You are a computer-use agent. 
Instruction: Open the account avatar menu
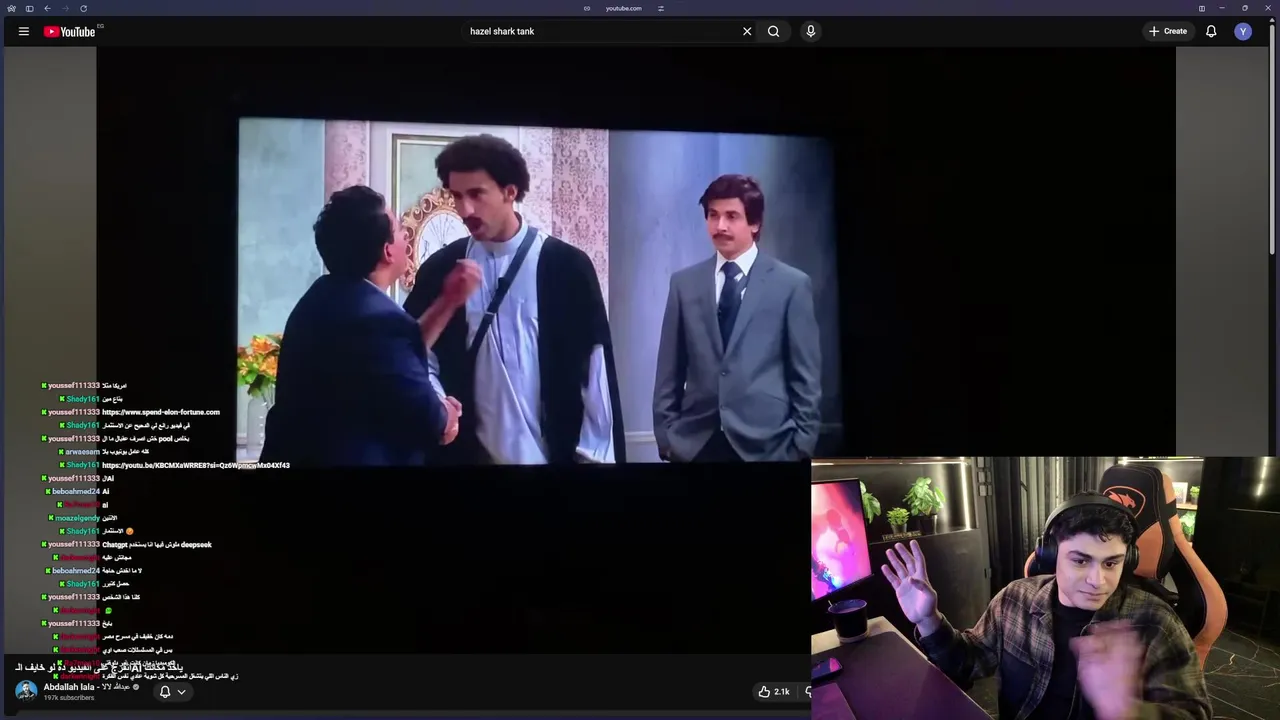coord(1243,31)
